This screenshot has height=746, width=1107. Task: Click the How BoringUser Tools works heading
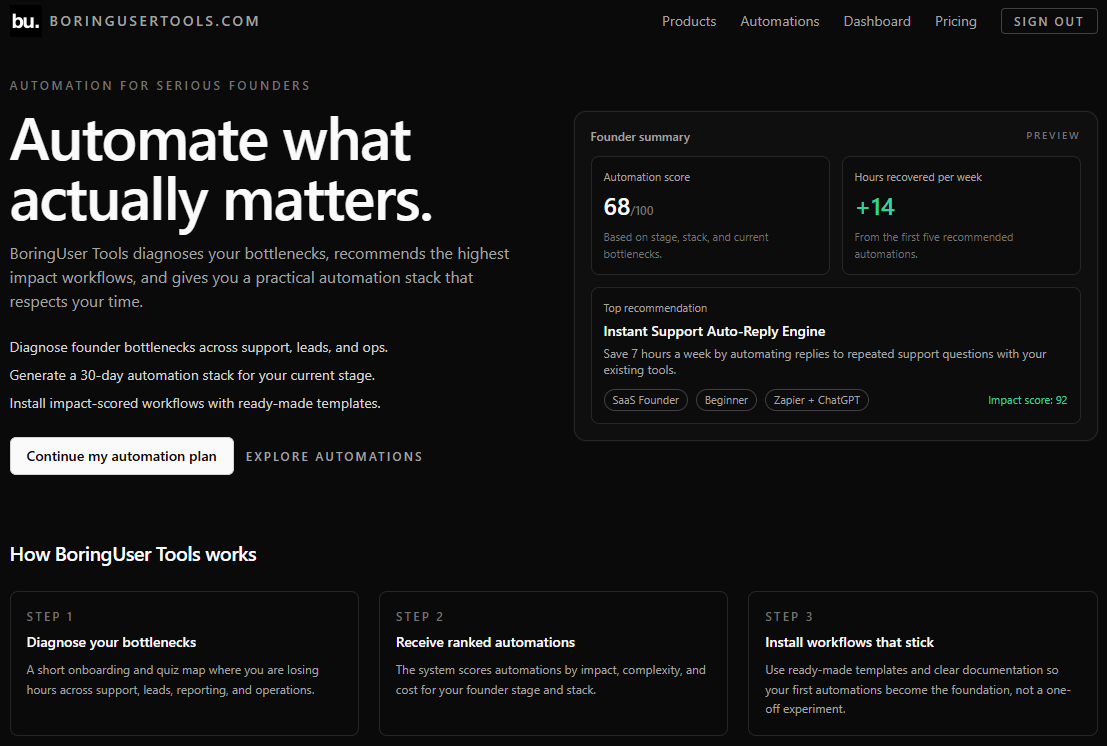[133, 554]
